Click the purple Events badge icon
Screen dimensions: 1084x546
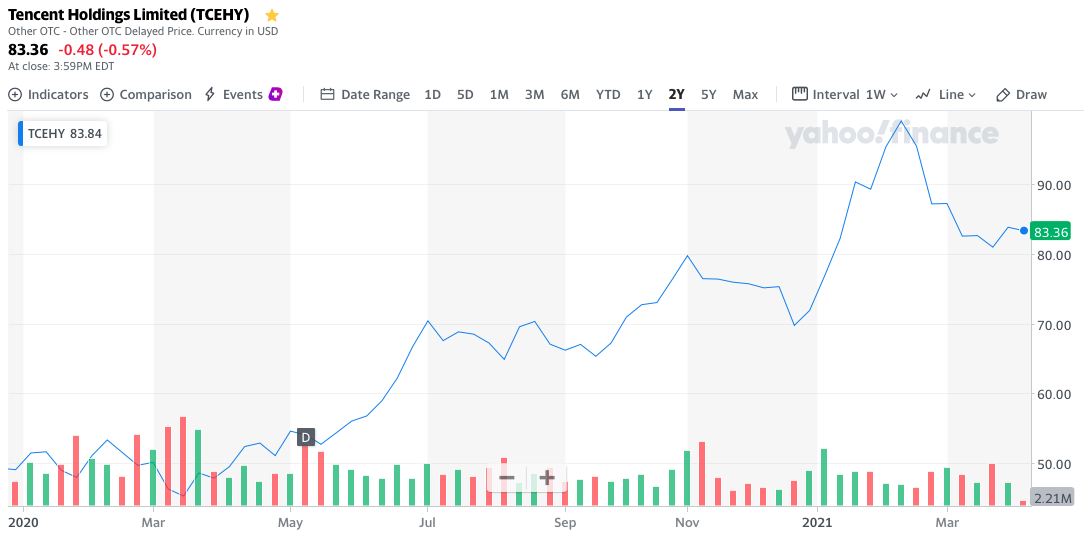[x=276, y=94]
